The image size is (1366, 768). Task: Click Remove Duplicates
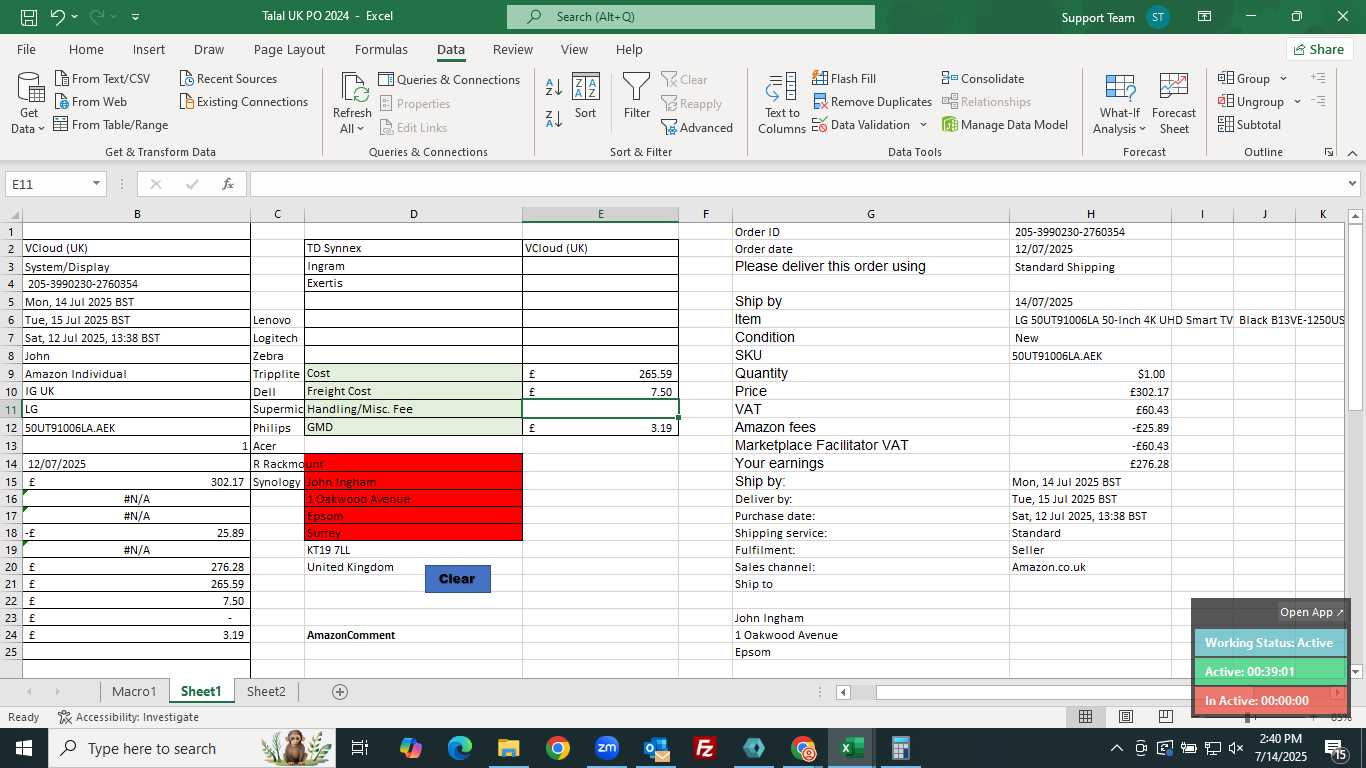872,101
